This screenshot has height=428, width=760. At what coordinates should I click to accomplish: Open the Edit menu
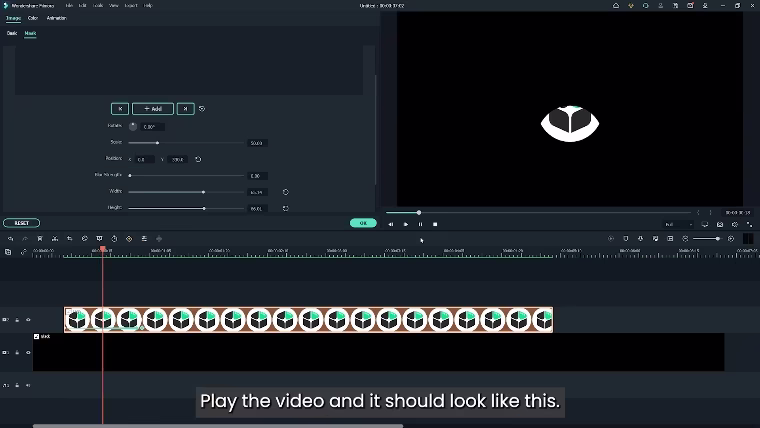(82, 6)
